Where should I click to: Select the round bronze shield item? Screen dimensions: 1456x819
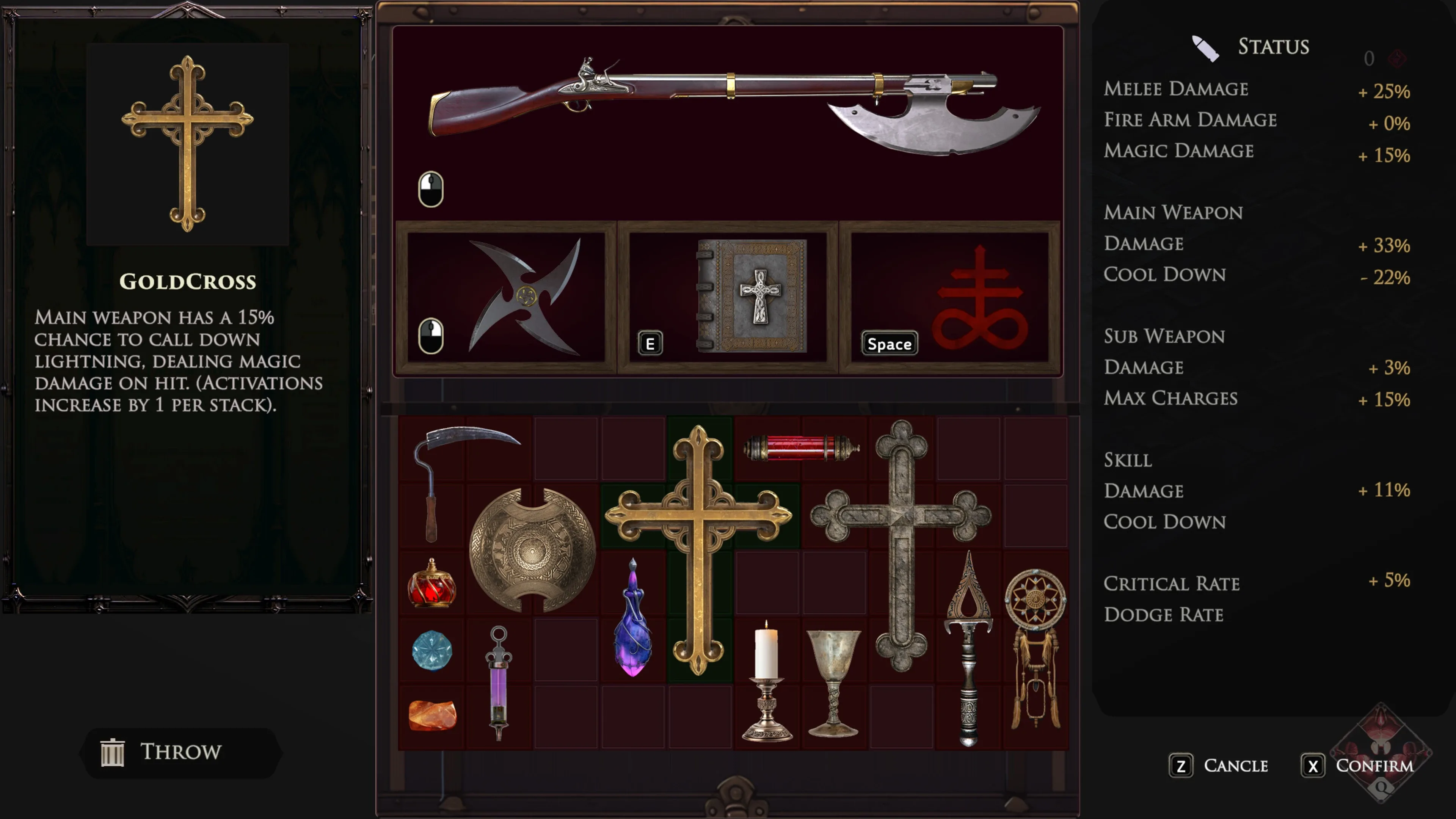(532, 550)
